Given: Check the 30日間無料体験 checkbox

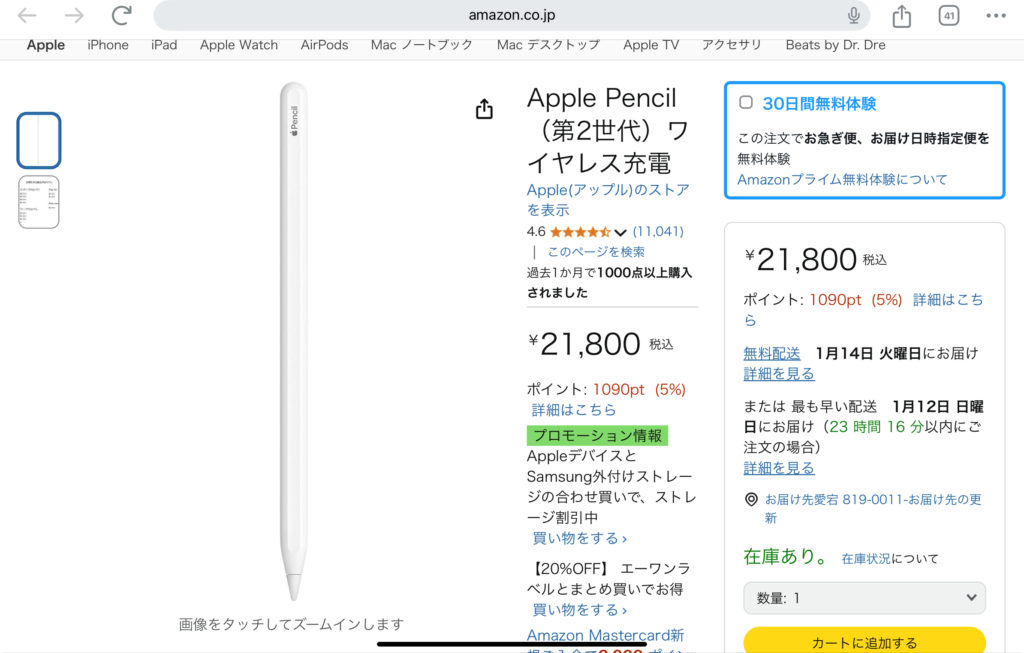Looking at the screenshot, I should (x=746, y=103).
